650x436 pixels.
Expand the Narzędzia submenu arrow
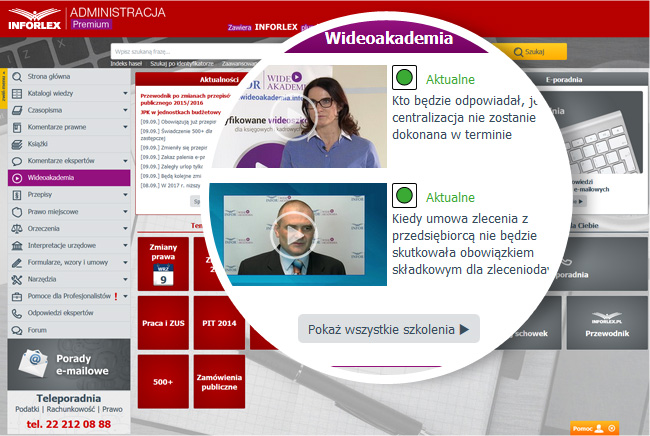[x=125, y=279]
